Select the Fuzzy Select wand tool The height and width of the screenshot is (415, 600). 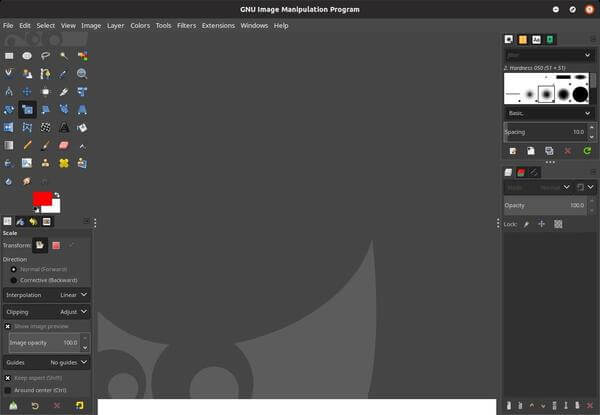(x=64, y=56)
